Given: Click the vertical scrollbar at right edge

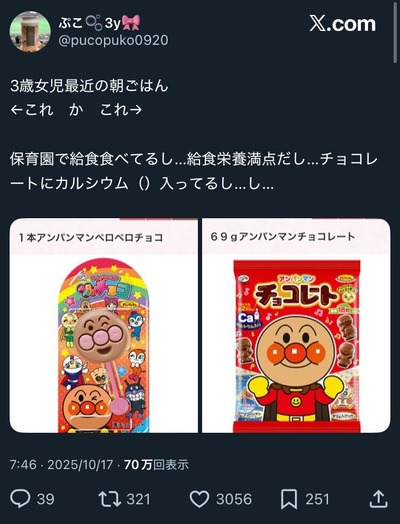Looking at the screenshot, I should click(395, 32).
